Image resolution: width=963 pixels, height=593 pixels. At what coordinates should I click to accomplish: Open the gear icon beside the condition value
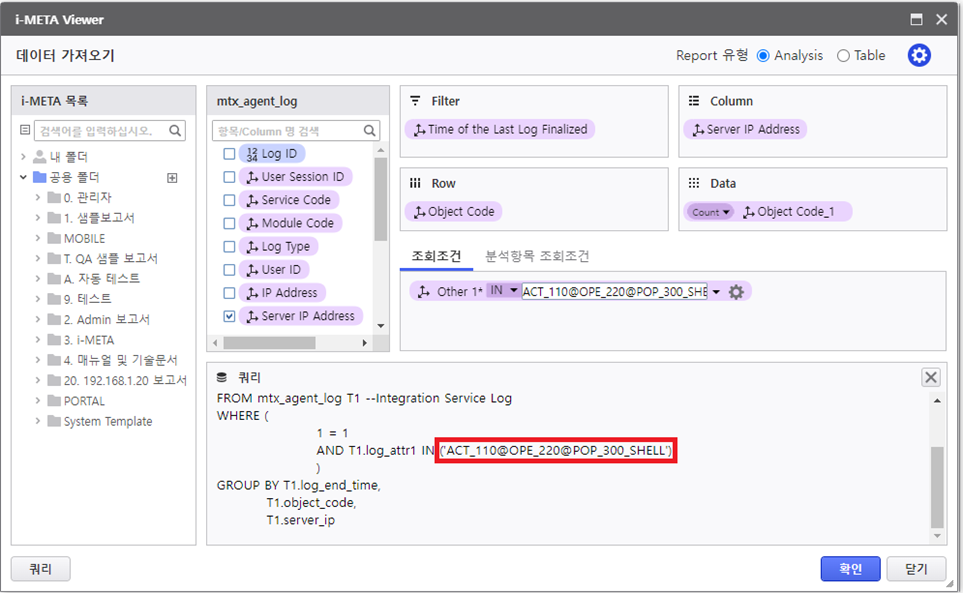click(x=737, y=292)
